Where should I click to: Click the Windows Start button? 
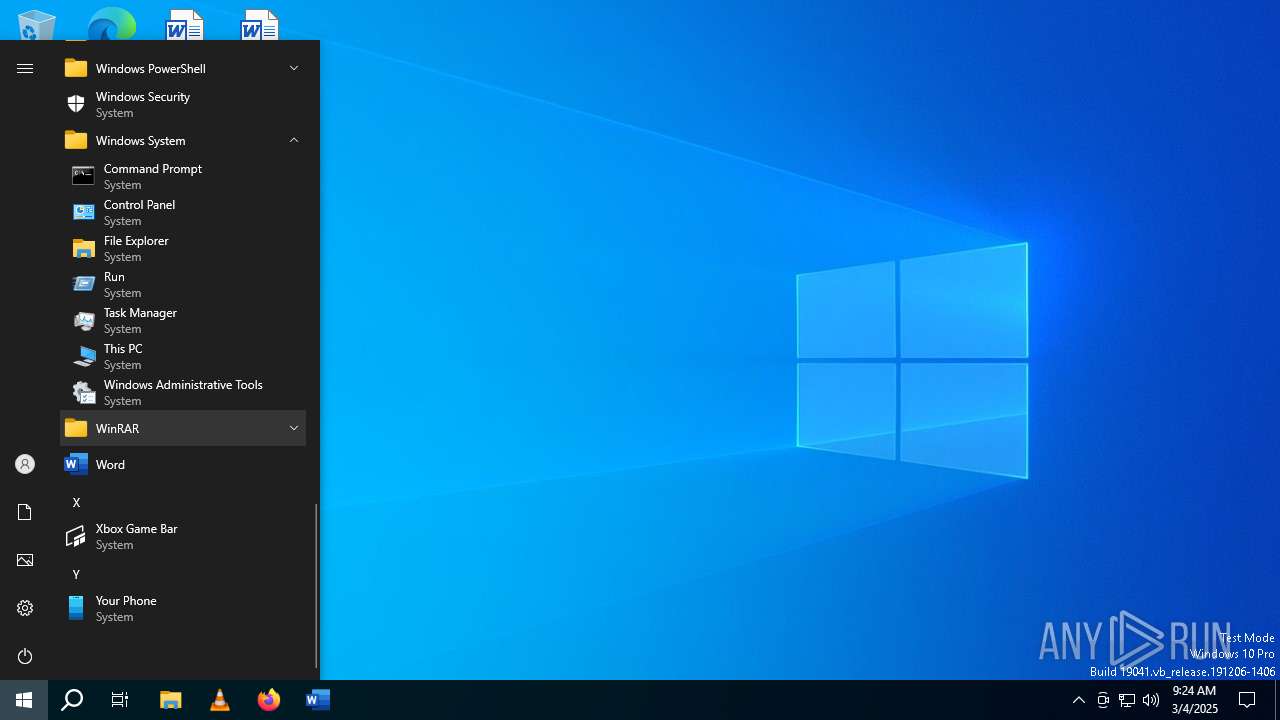[24, 700]
